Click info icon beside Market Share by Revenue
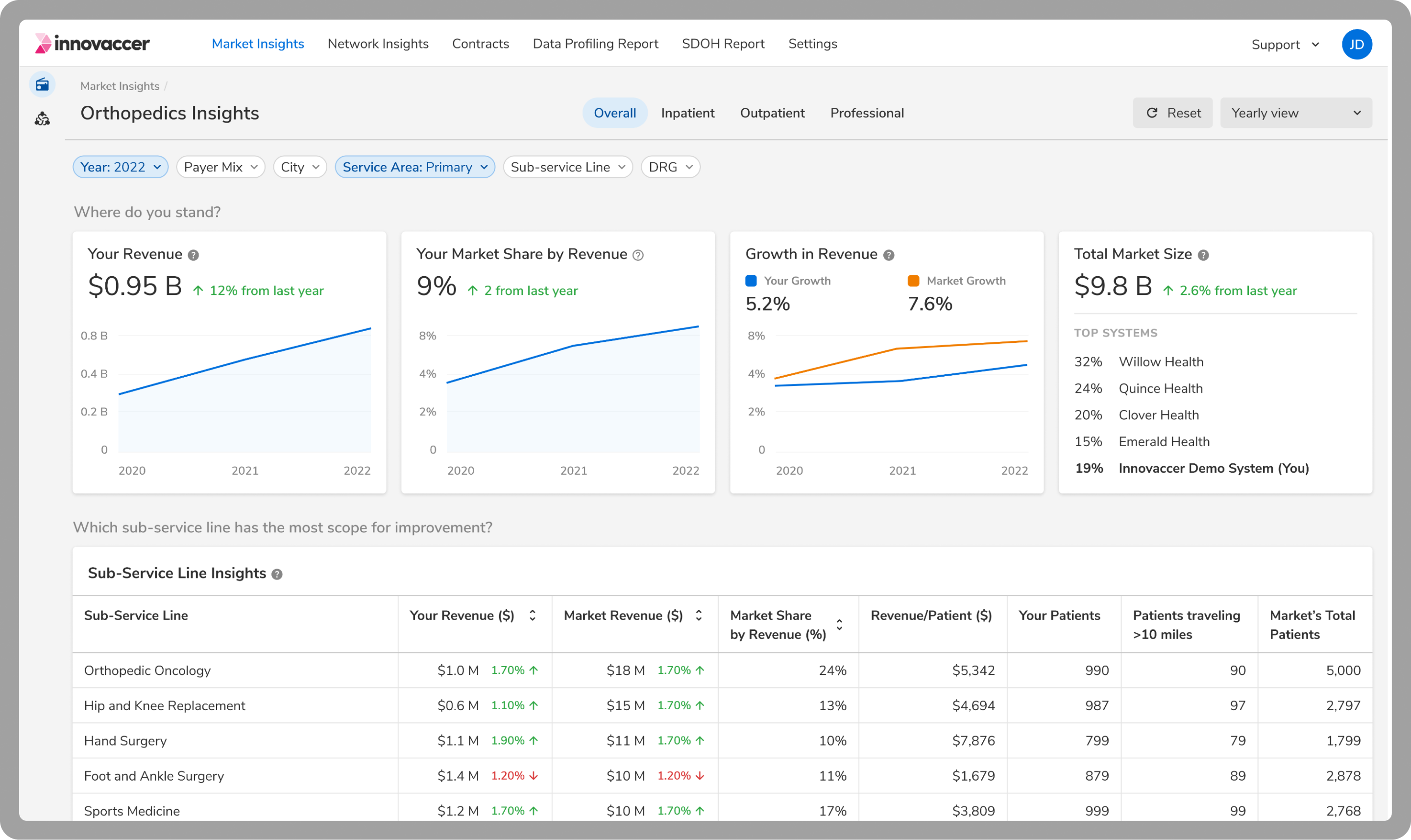 pyautogui.click(x=638, y=255)
